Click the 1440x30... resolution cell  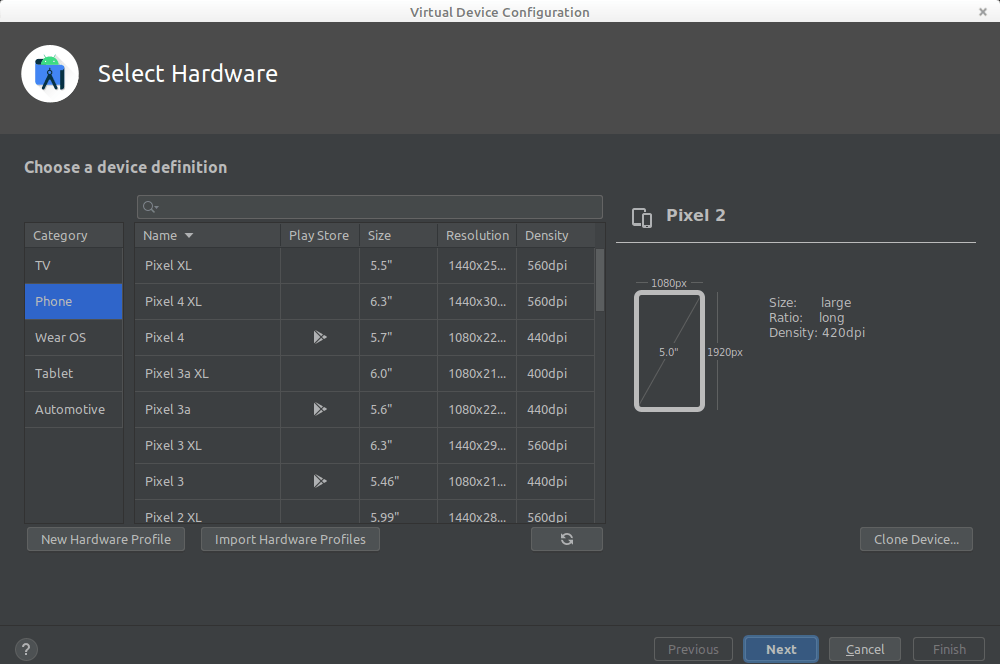(477, 301)
